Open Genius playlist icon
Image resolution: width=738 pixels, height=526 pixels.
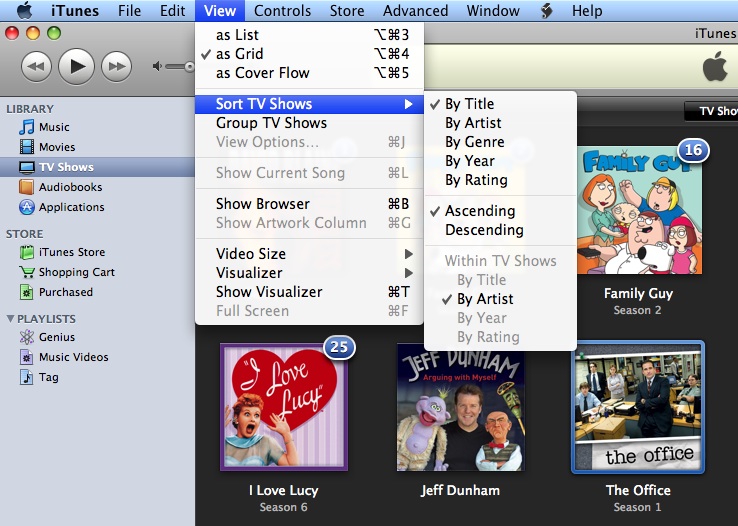(27, 337)
